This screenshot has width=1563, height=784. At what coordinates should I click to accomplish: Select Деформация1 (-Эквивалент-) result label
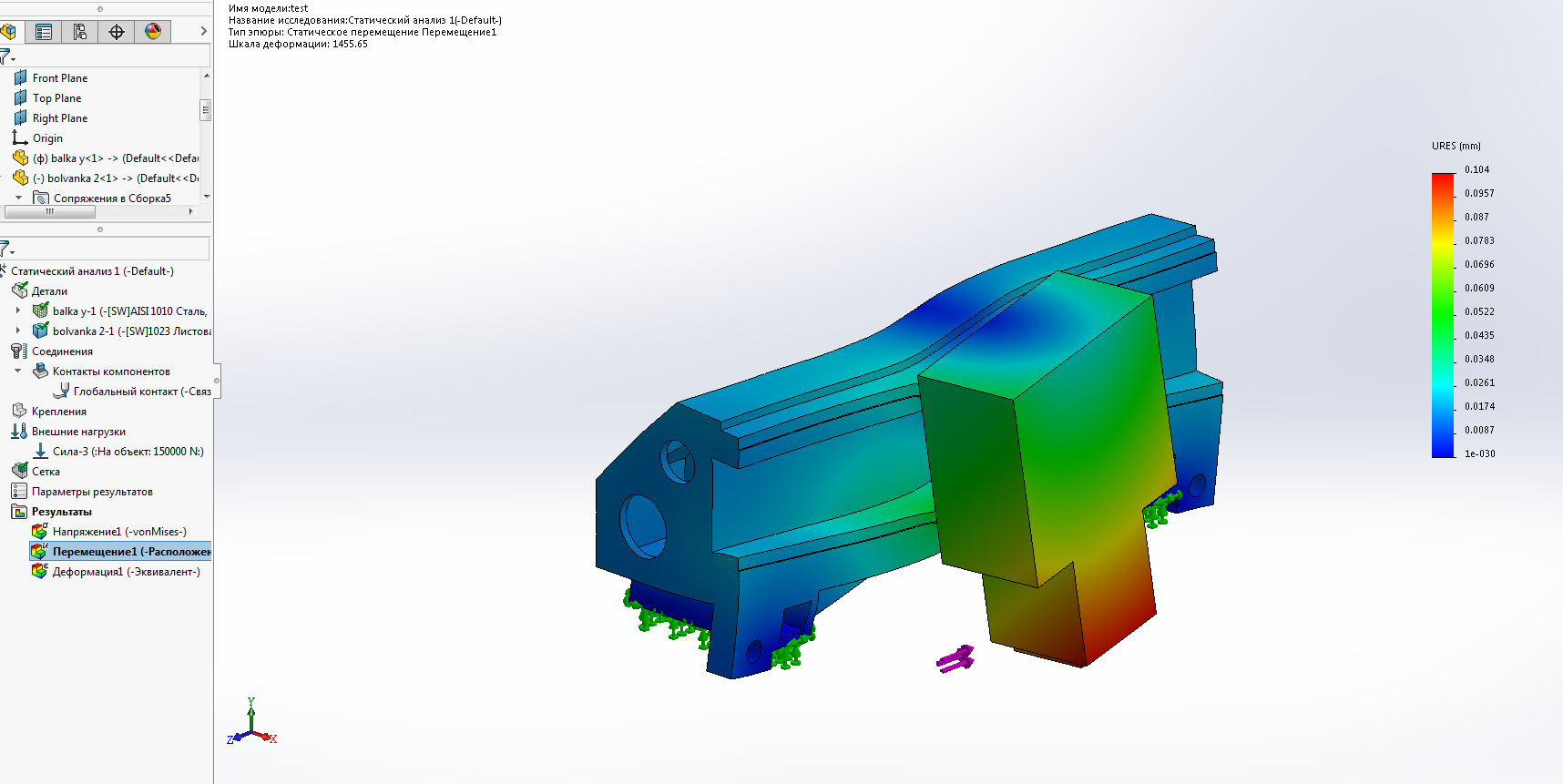click(x=127, y=572)
